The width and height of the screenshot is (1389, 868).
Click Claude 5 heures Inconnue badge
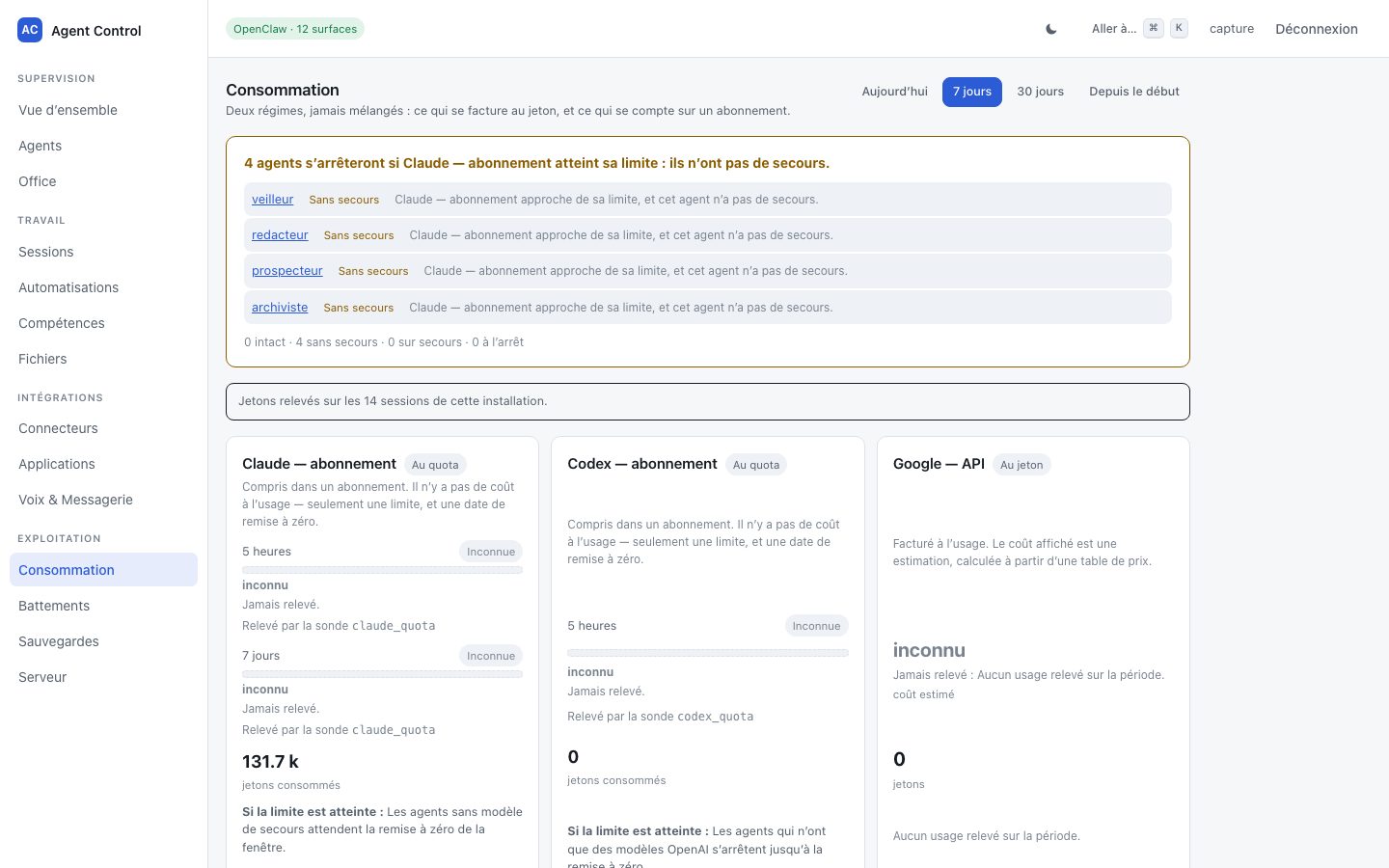491,552
